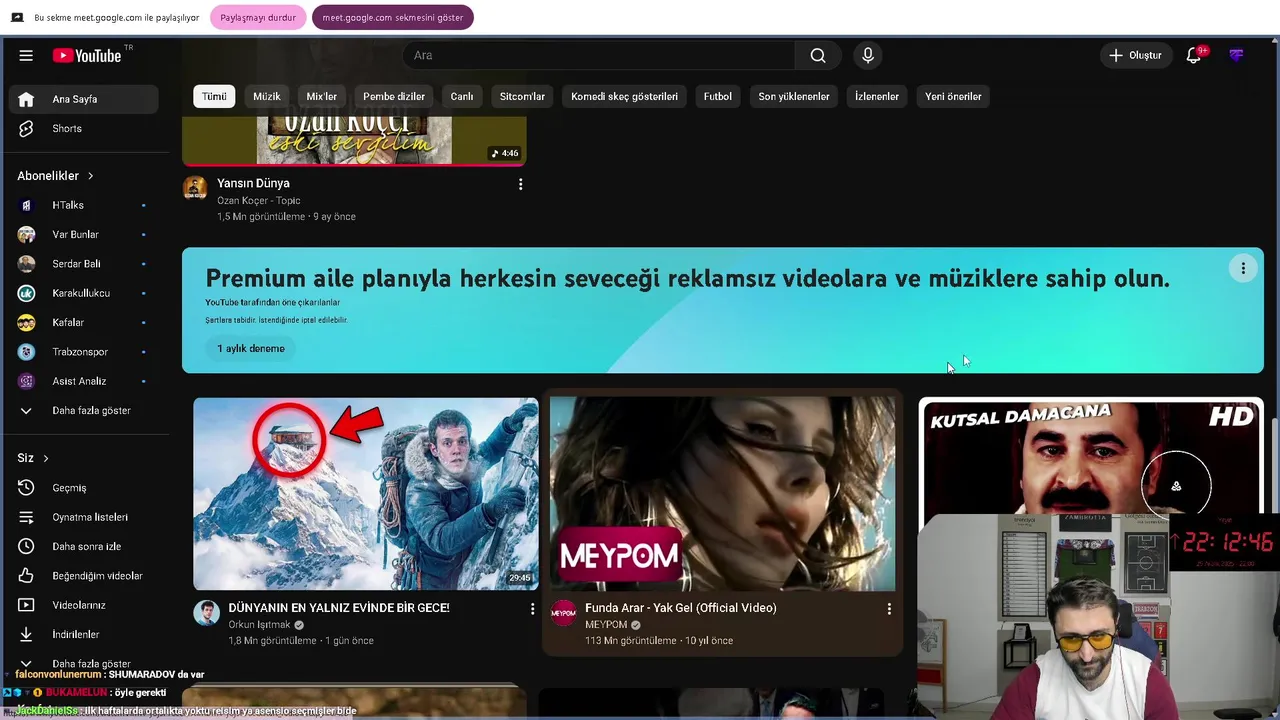Open Beğendiğim videolar thumbs-up icon
The image size is (1280, 720).
(27, 576)
